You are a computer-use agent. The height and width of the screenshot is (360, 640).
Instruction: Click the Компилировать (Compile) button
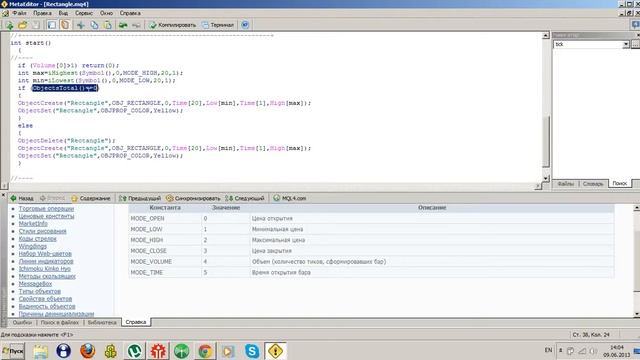click(172, 25)
